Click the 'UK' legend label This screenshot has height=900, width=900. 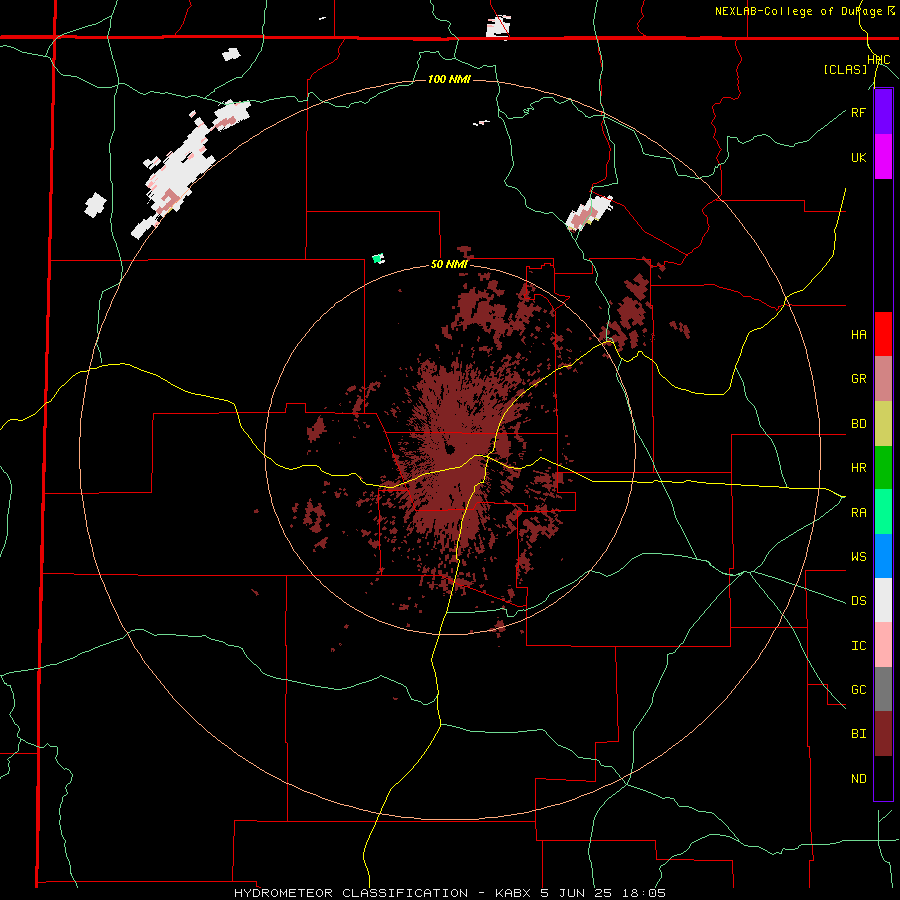point(858,157)
